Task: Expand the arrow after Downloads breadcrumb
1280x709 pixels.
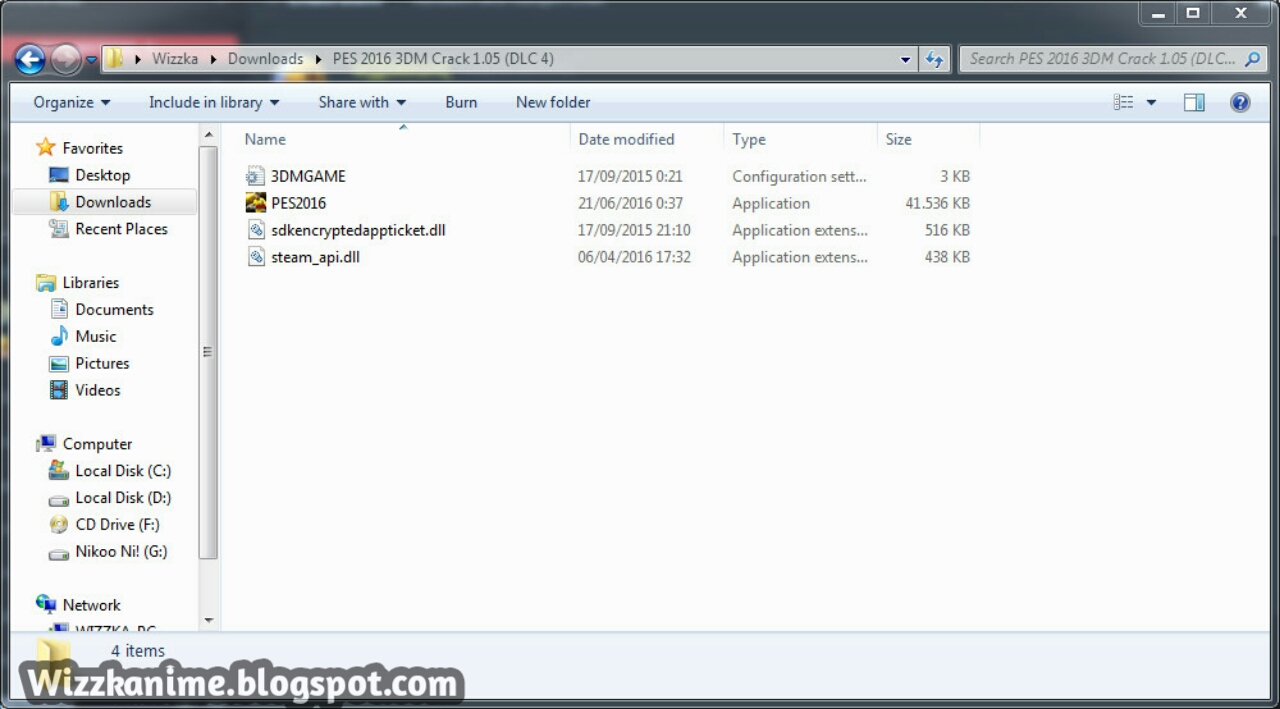Action: click(319, 59)
